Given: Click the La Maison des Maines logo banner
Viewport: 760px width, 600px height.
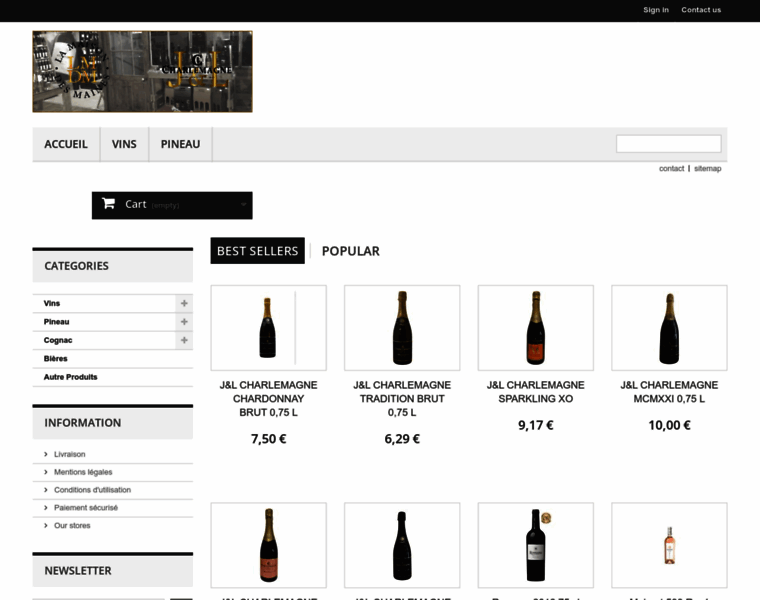Looking at the screenshot, I should pos(142,72).
